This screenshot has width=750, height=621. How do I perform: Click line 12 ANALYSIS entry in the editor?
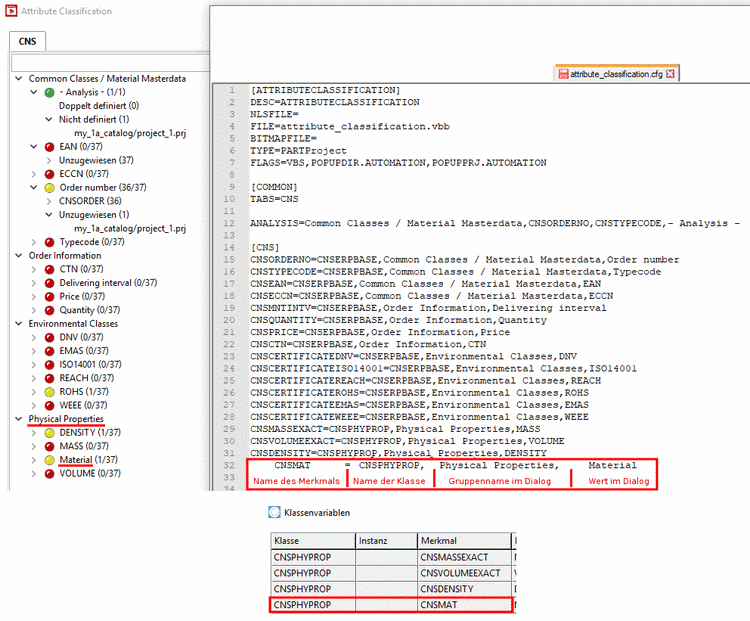click(x=495, y=223)
